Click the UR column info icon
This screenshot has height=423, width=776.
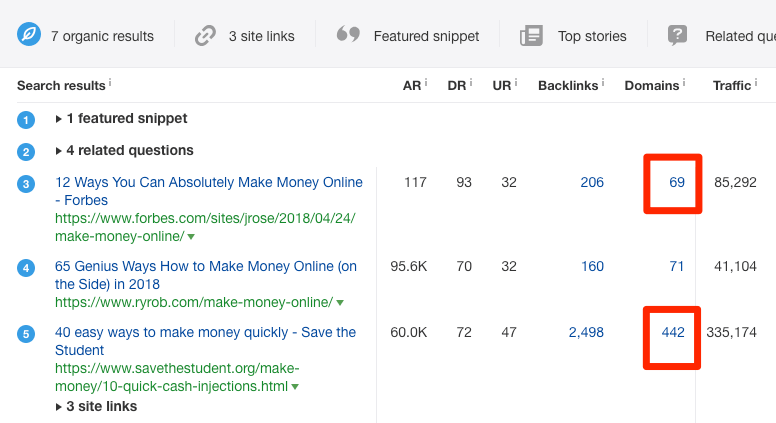pos(516,82)
